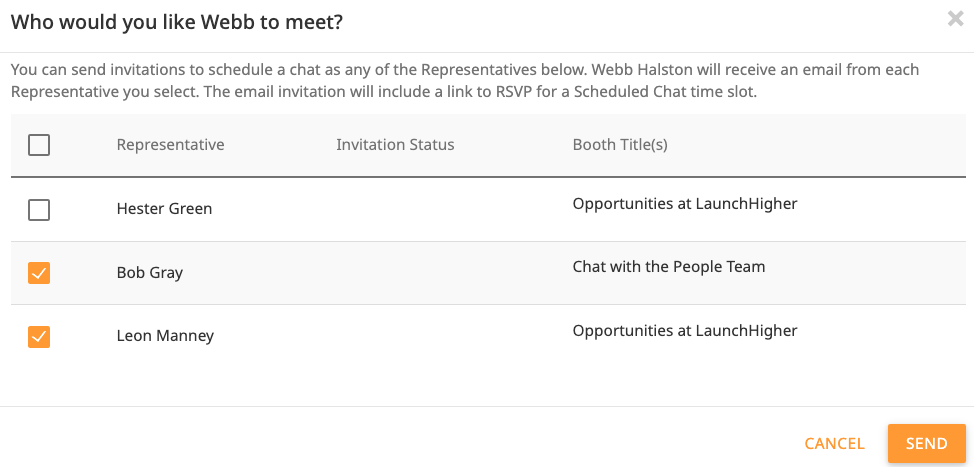Click Leon Manney's Opportunities at LaunchHigher booth title
The height and width of the screenshot is (467, 974).
click(x=685, y=330)
